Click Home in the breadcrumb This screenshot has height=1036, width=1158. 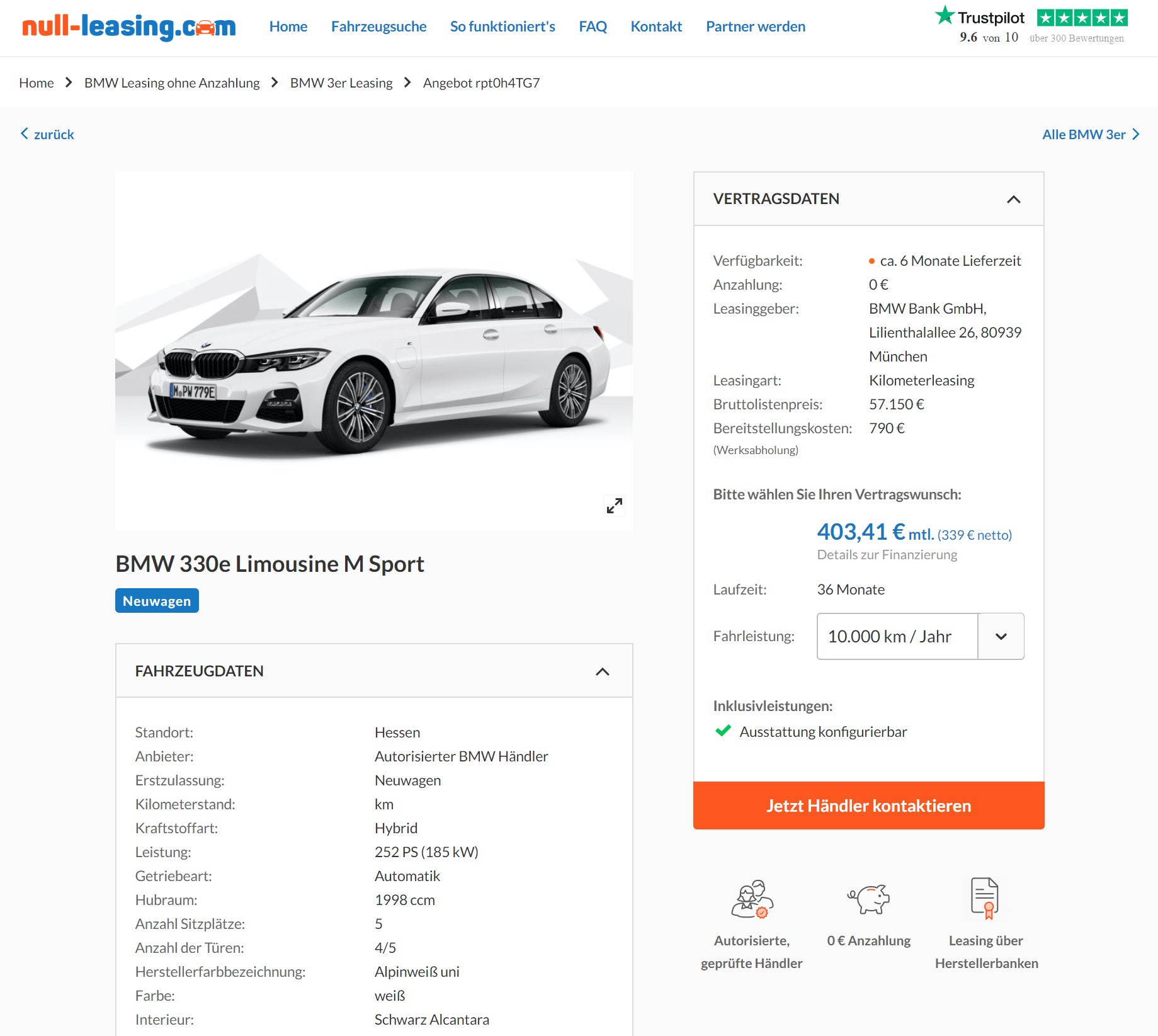tap(37, 83)
